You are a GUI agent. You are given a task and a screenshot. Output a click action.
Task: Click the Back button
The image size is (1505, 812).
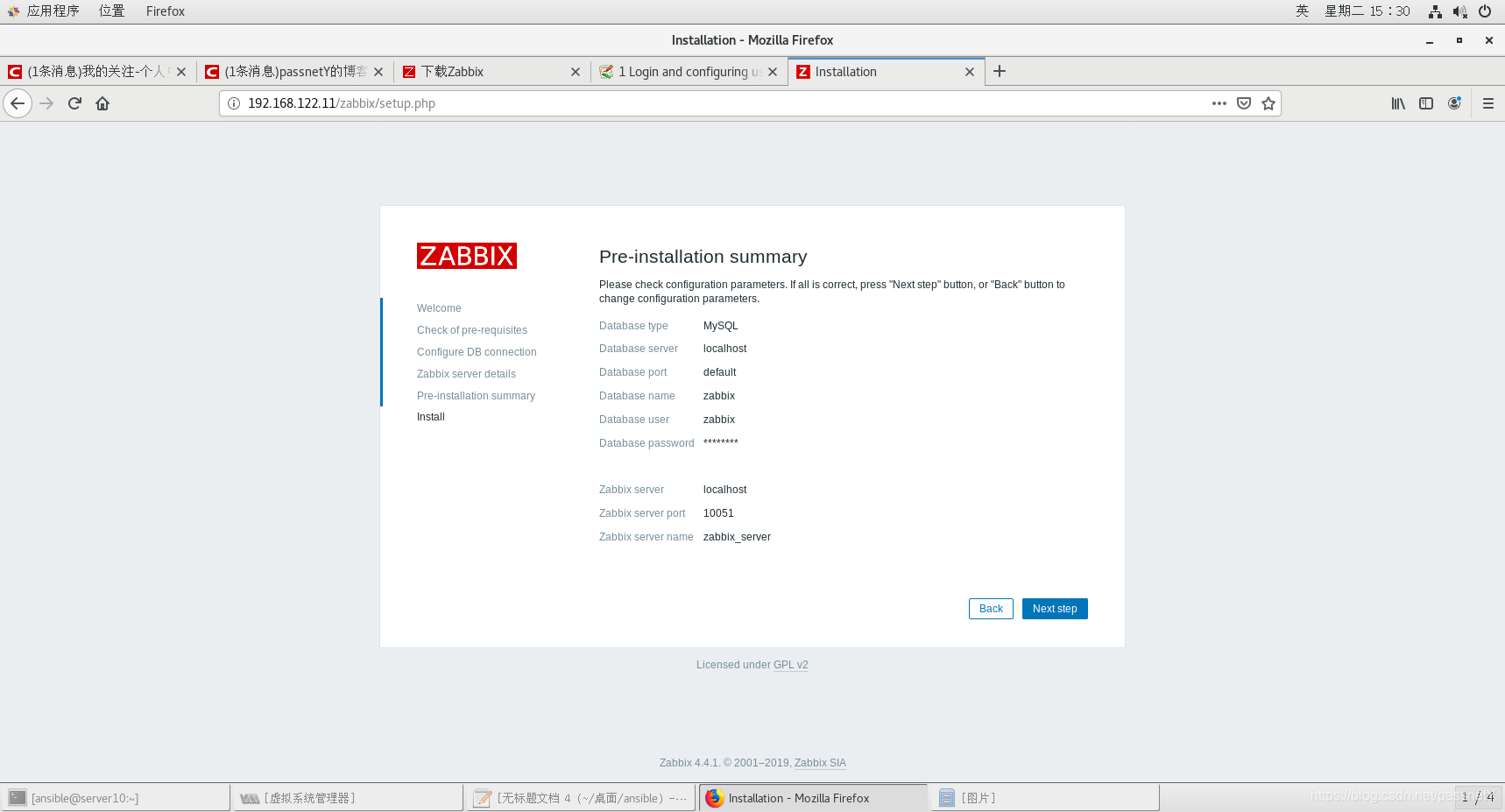tap(991, 609)
